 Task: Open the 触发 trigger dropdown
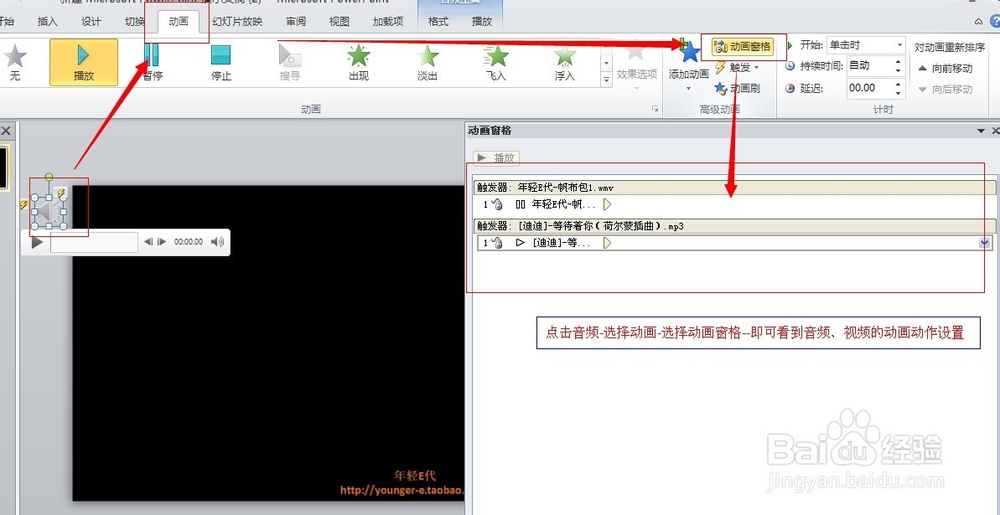coord(737,68)
